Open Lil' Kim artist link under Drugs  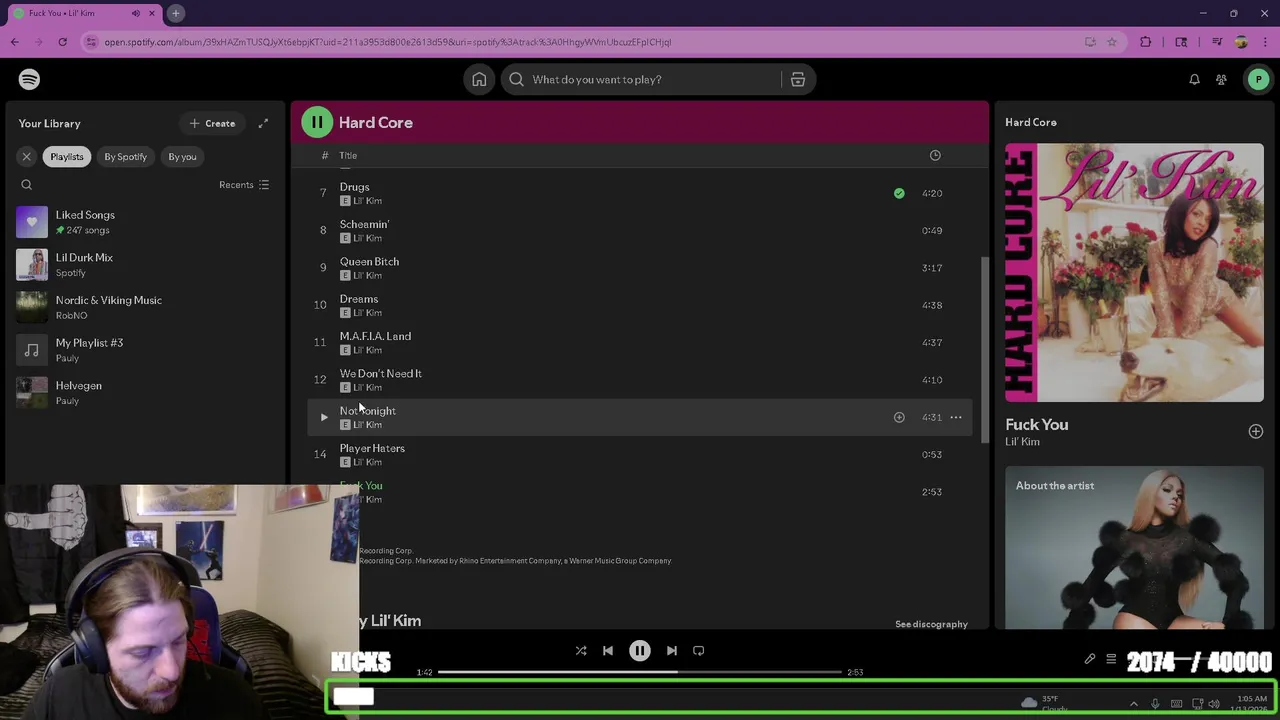367,201
